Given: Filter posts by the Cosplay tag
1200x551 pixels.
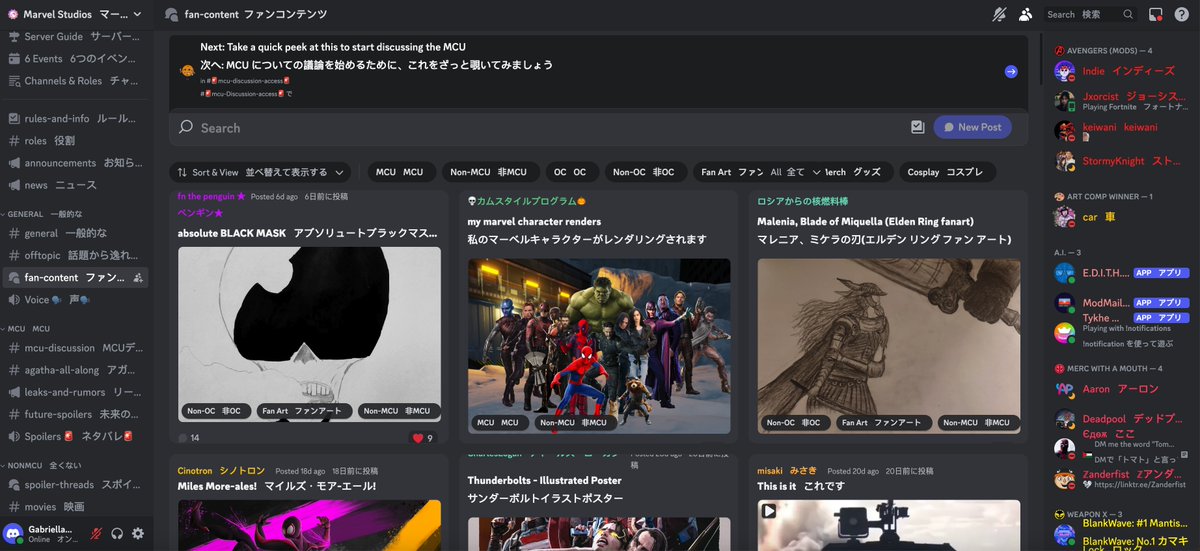Looking at the screenshot, I should (x=947, y=172).
